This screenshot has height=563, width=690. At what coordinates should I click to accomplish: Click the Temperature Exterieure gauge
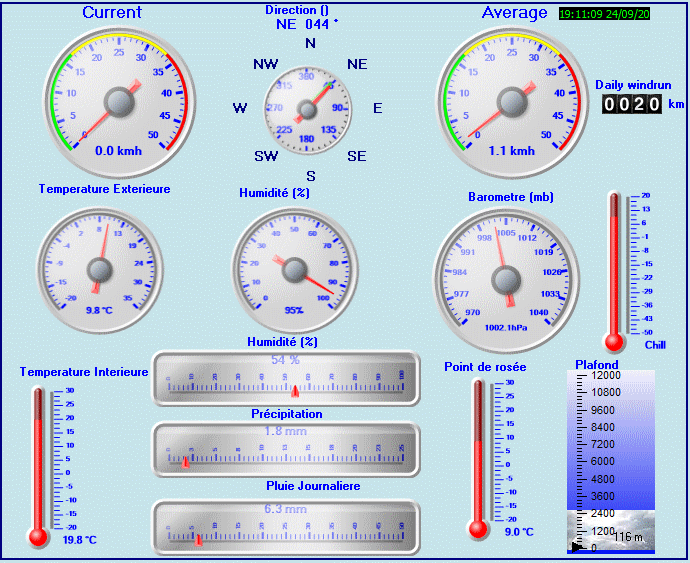[100, 270]
